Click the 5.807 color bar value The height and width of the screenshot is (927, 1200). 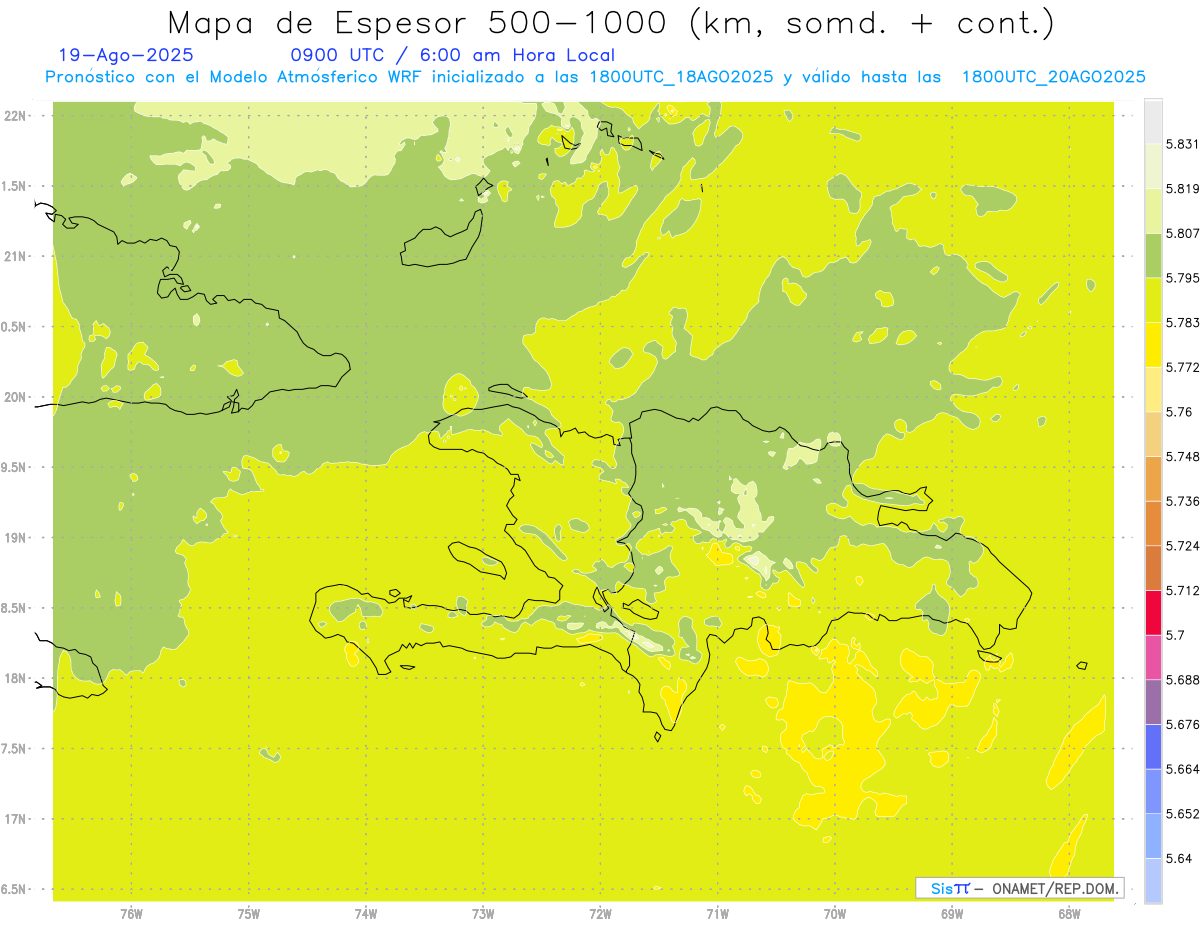[x=1182, y=233]
